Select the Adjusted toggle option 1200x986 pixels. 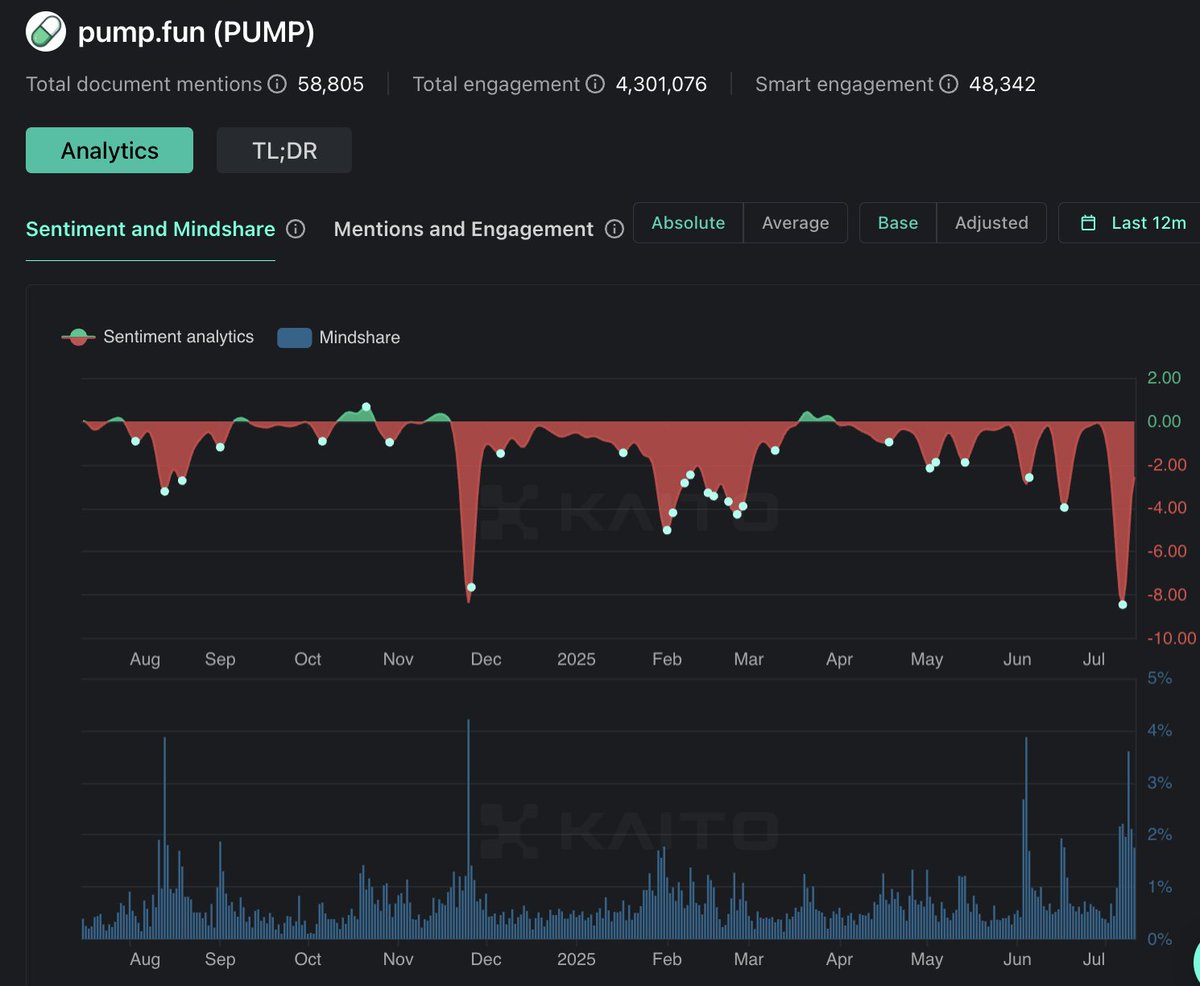click(x=991, y=223)
